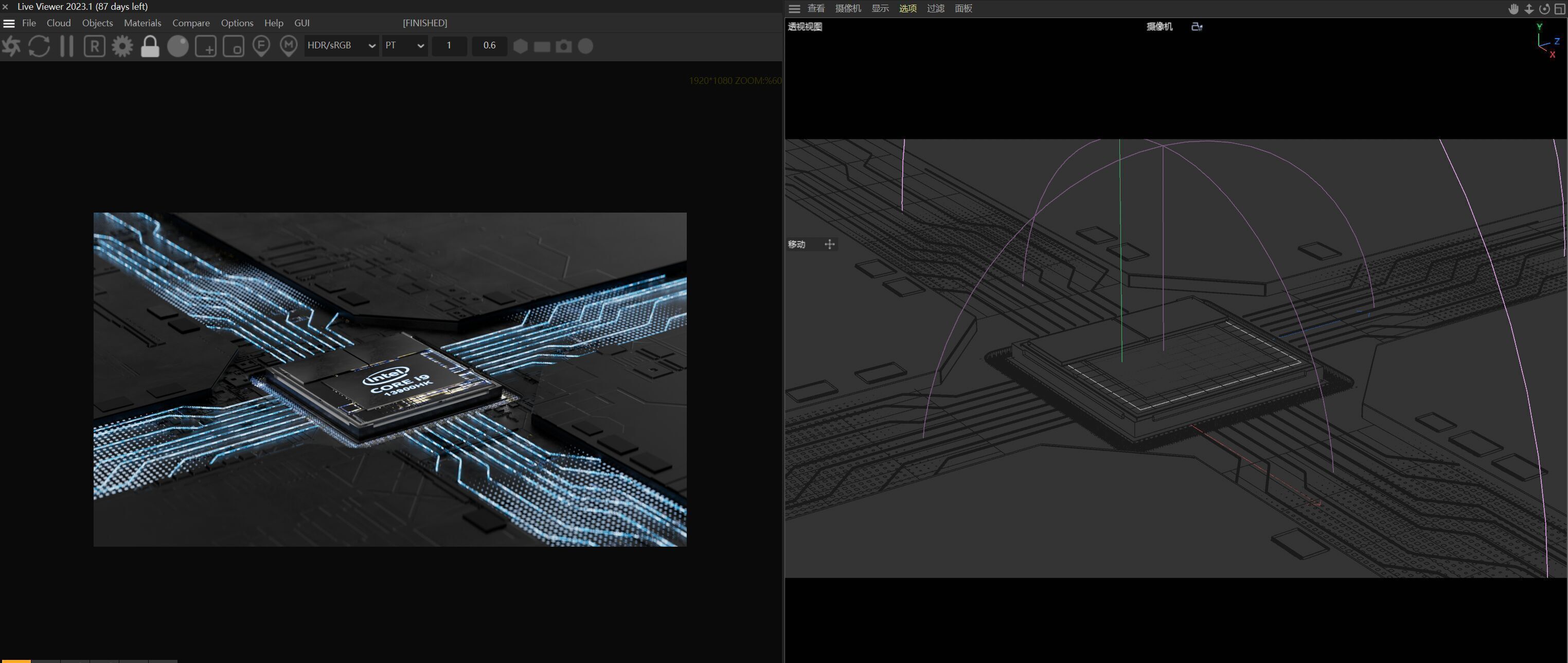This screenshot has width=1568, height=663.
Task: Open the 面板 (Panel) viewport menu
Action: (964, 9)
